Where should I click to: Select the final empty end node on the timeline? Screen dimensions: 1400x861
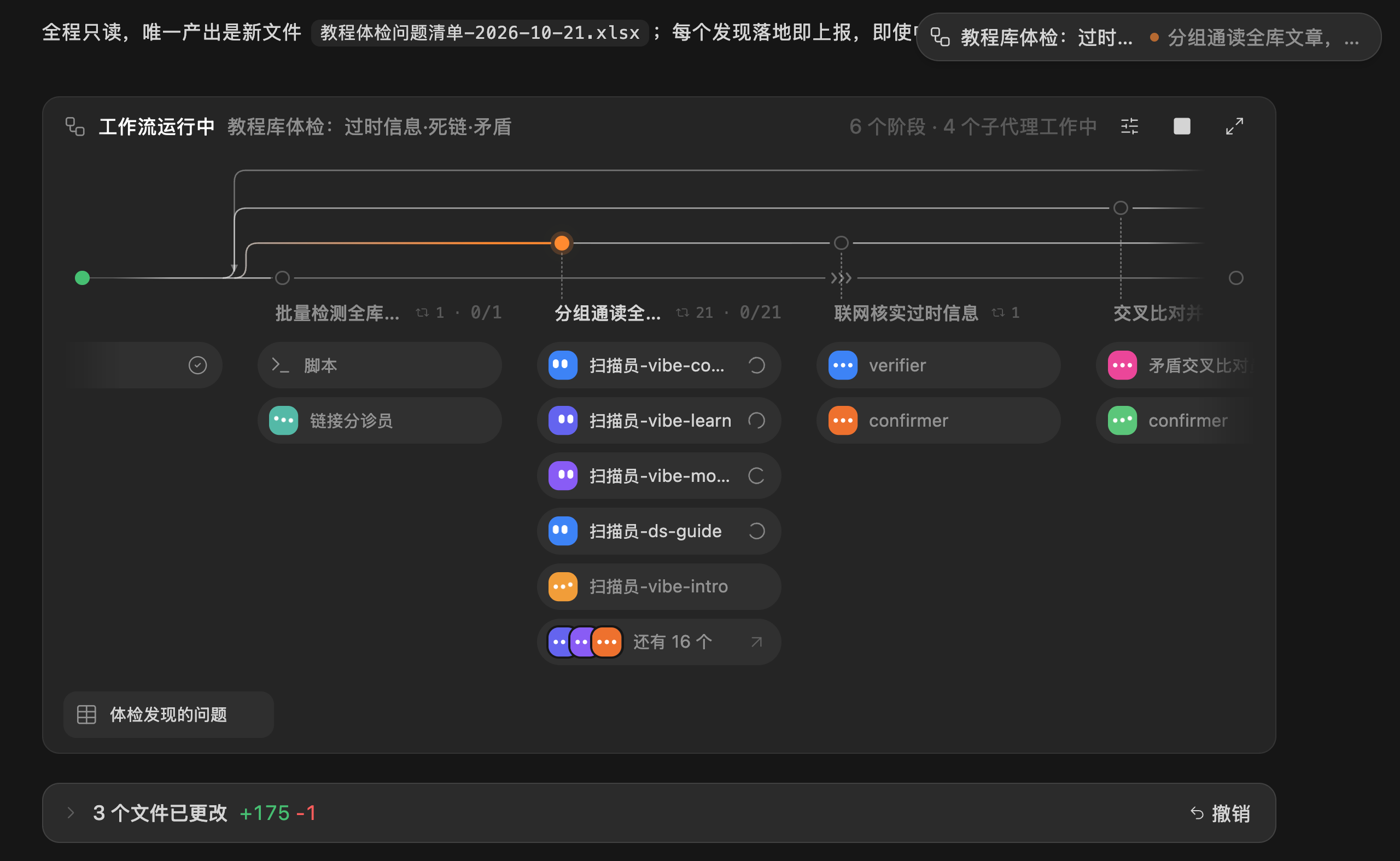click(x=1236, y=278)
